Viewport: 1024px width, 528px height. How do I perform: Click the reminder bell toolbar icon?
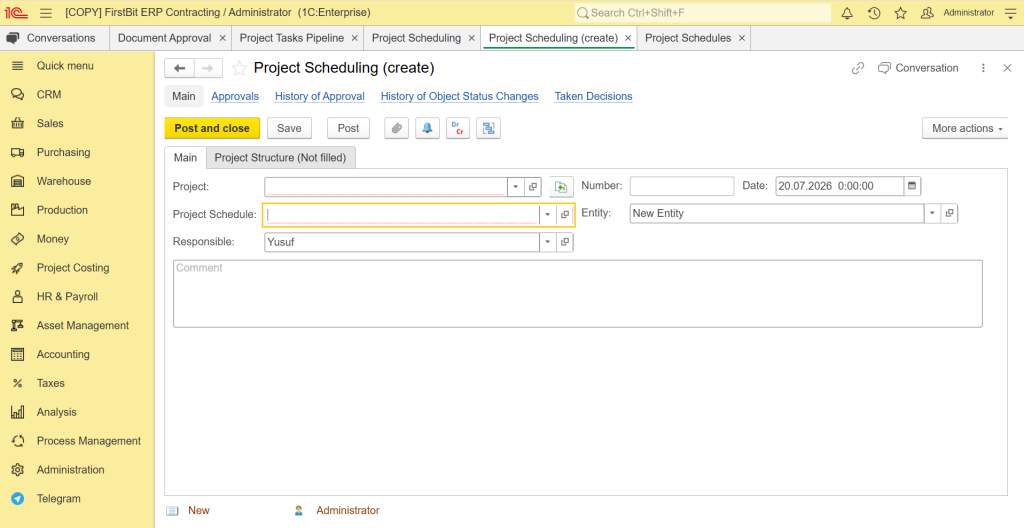[427, 128]
